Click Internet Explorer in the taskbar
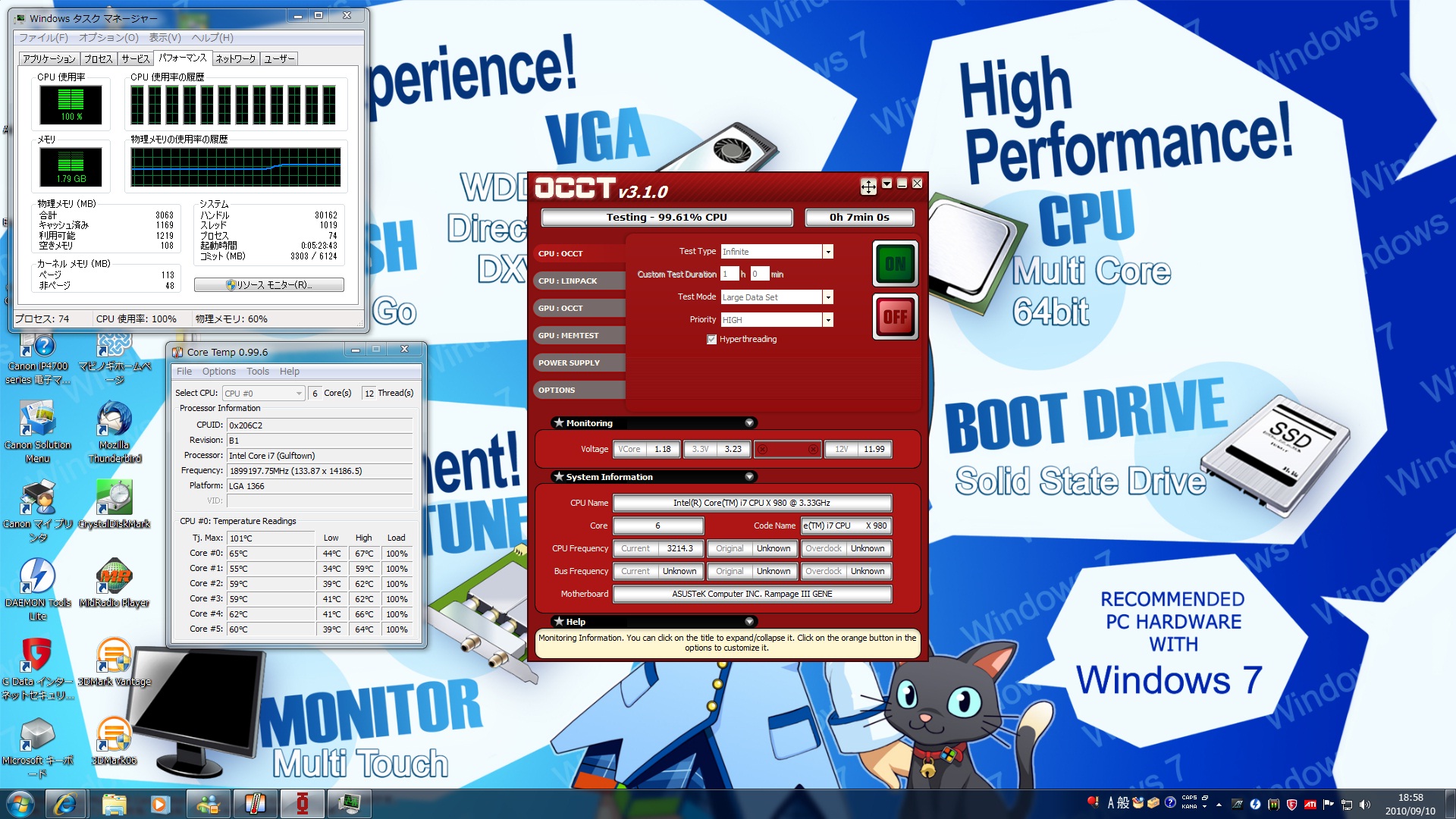 point(64,804)
